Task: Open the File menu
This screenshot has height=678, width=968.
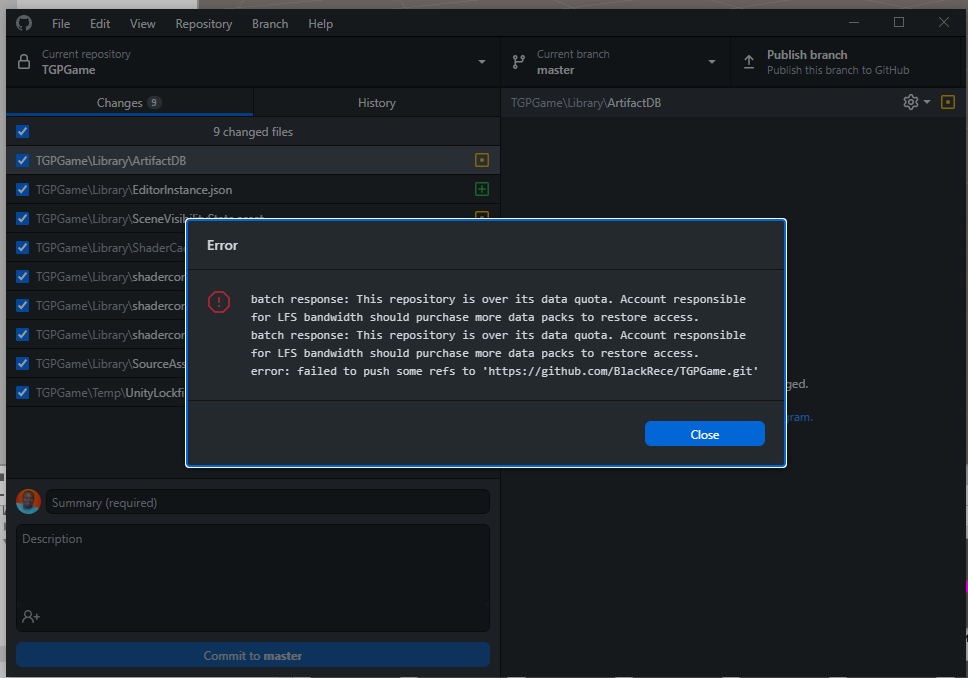Action: pos(61,23)
